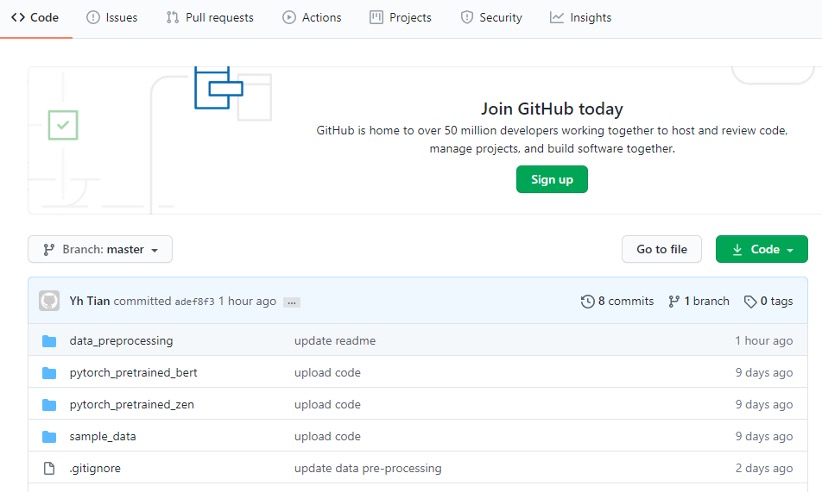Click the 1 hour ago timestamp for data_preprocessing

764,341
